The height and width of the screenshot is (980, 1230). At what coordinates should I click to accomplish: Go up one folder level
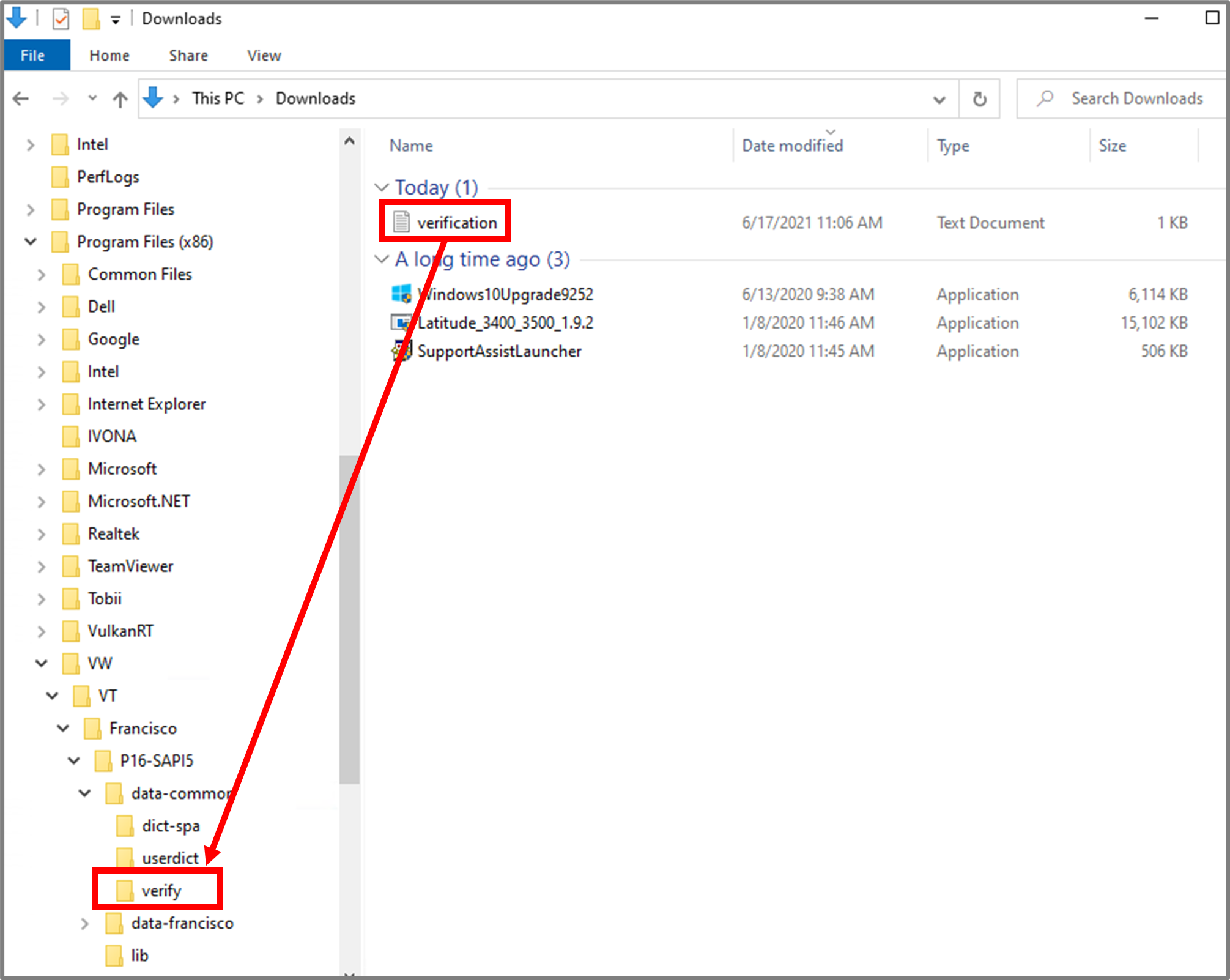point(120,99)
